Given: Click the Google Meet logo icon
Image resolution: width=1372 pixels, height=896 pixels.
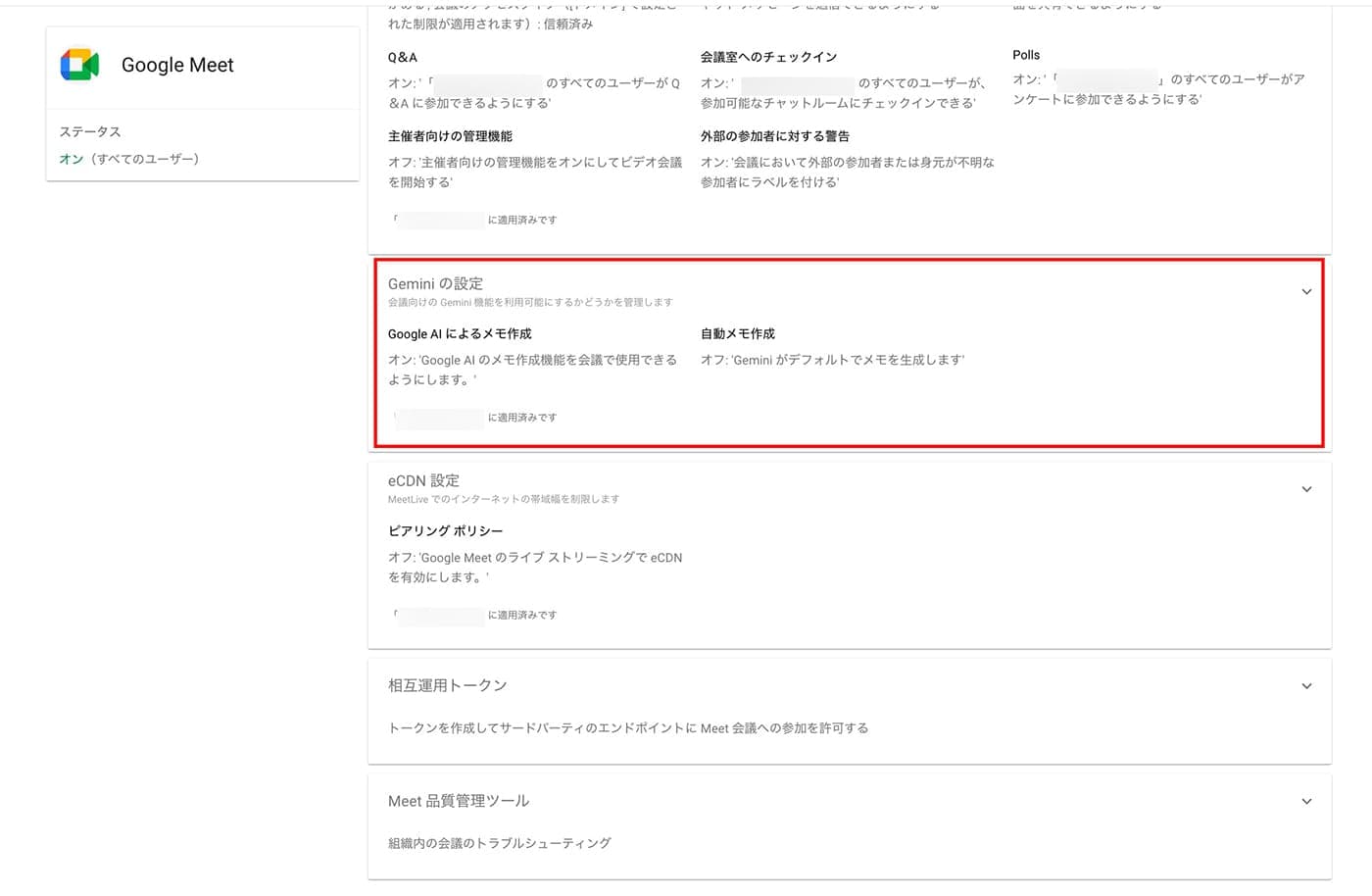Looking at the screenshot, I should [79, 65].
